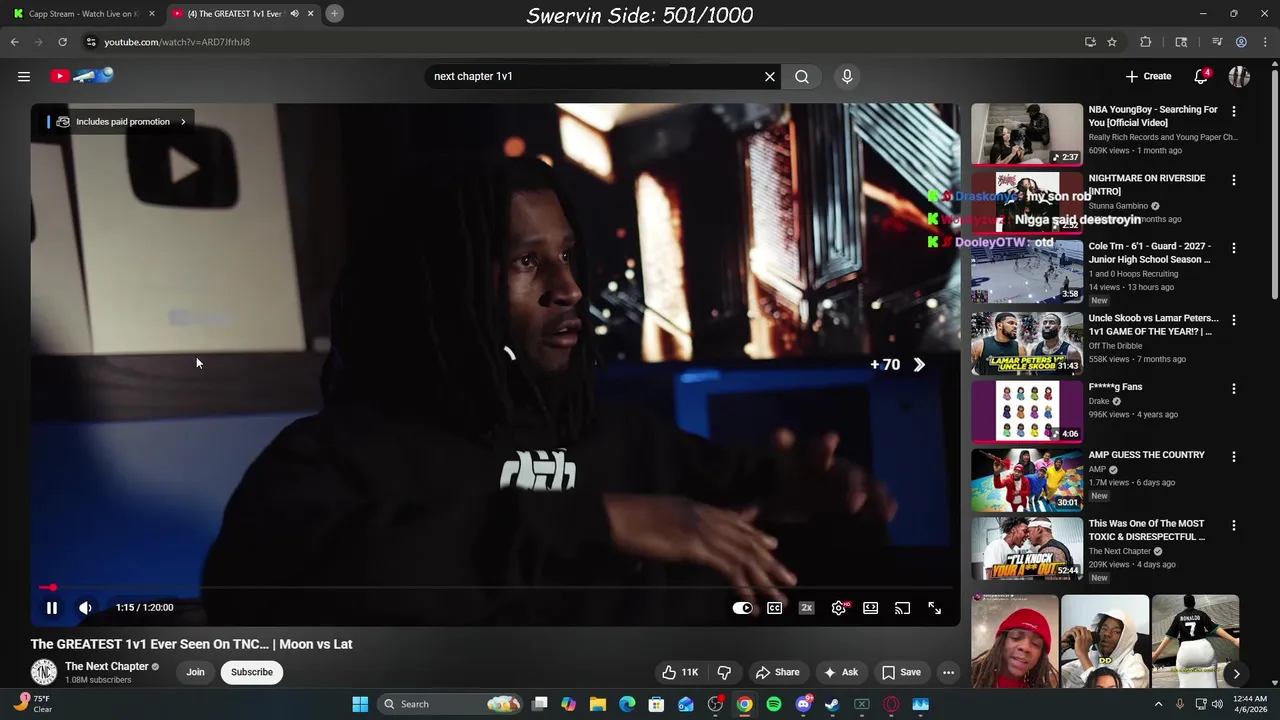This screenshot has height=720, width=1280.
Task: Like the video with 11K thumbs up
Action: (x=679, y=672)
